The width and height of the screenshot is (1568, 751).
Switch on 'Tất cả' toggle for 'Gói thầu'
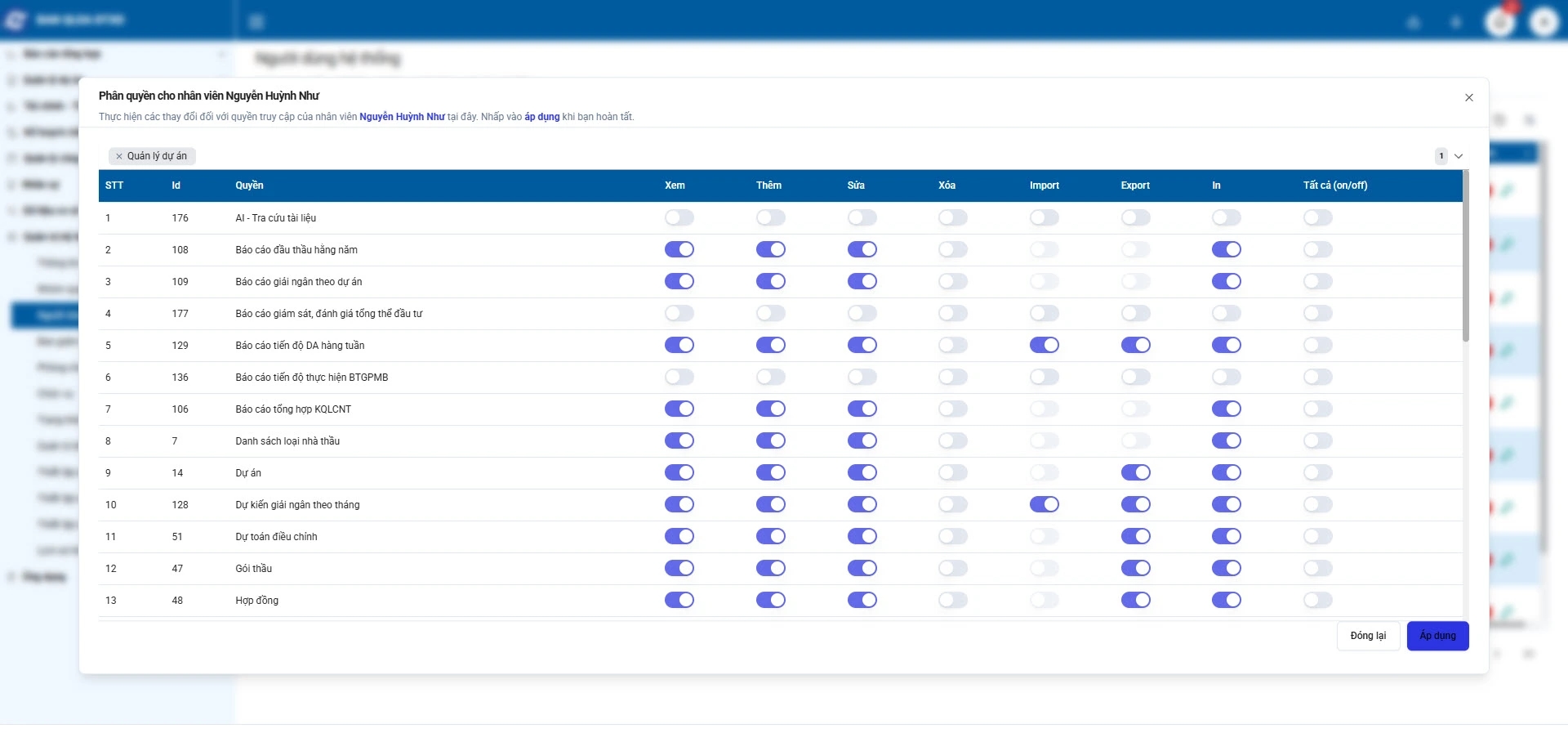tap(1317, 569)
